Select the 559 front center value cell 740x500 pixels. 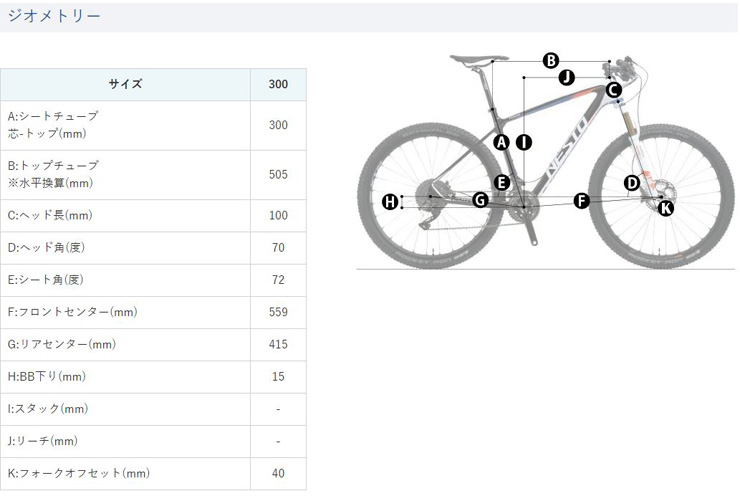pyautogui.click(x=278, y=312)
